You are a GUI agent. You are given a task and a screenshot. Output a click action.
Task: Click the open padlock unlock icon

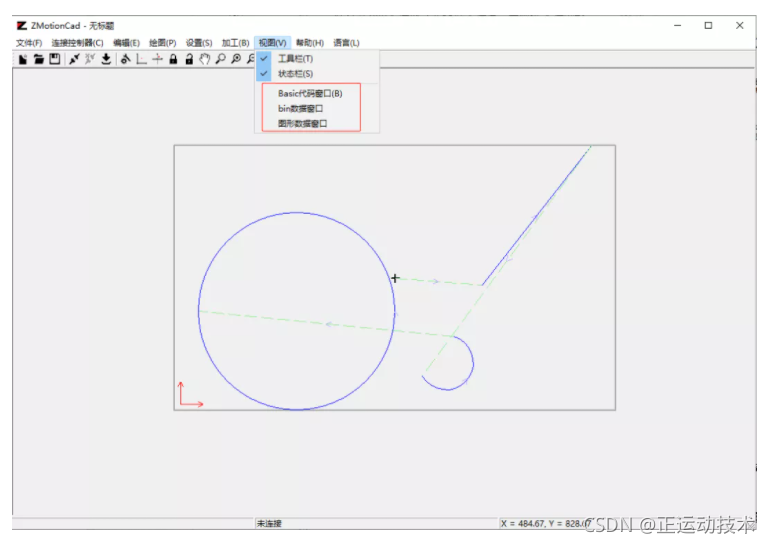(189, 59)
